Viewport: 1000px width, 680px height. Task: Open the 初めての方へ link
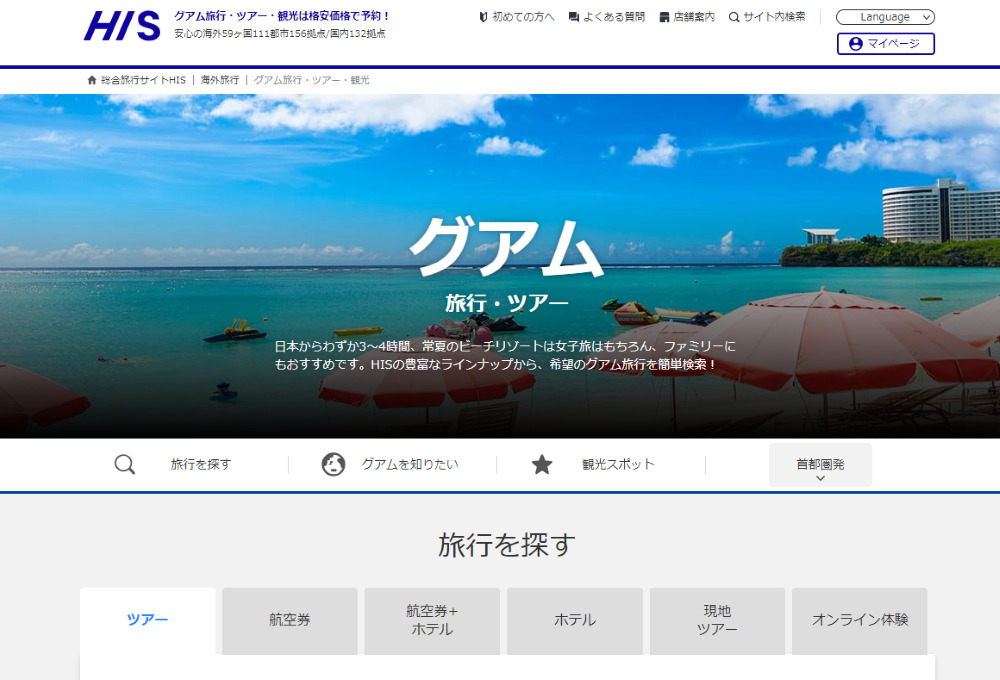517,17
